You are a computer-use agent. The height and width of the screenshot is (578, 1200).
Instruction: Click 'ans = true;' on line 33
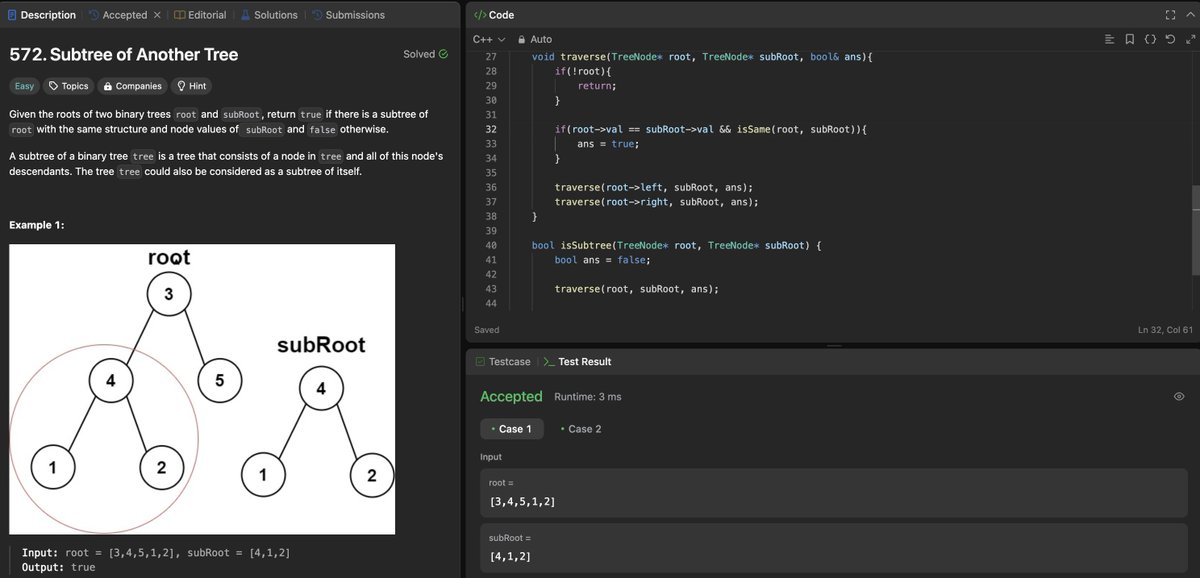point(608,144)
